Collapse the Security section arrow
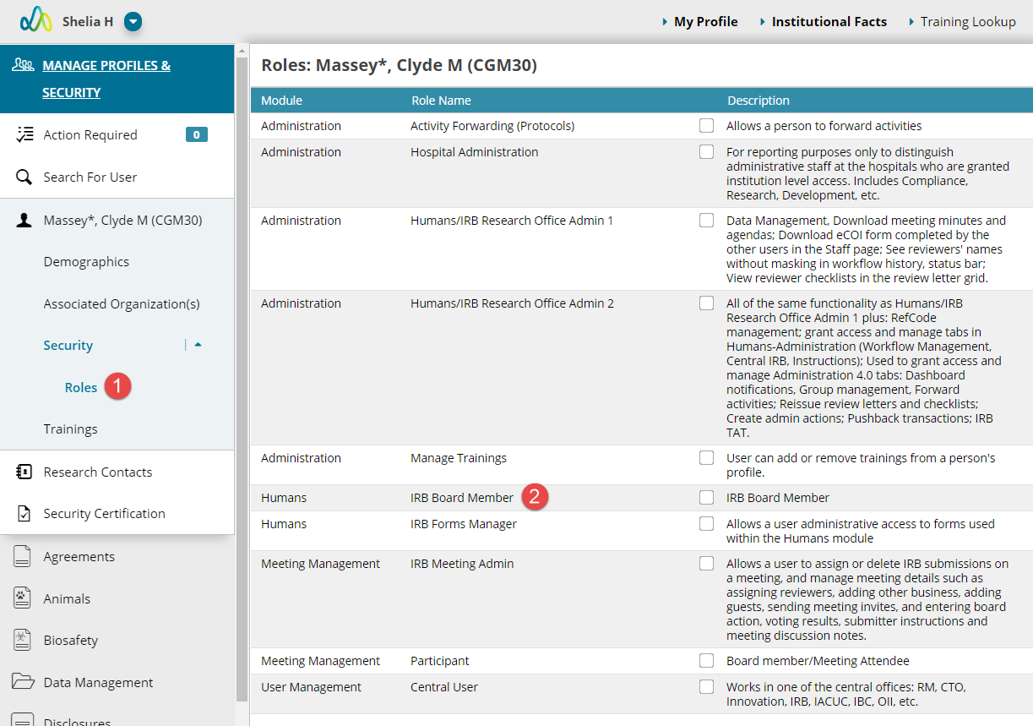 (x=198, y=345)
